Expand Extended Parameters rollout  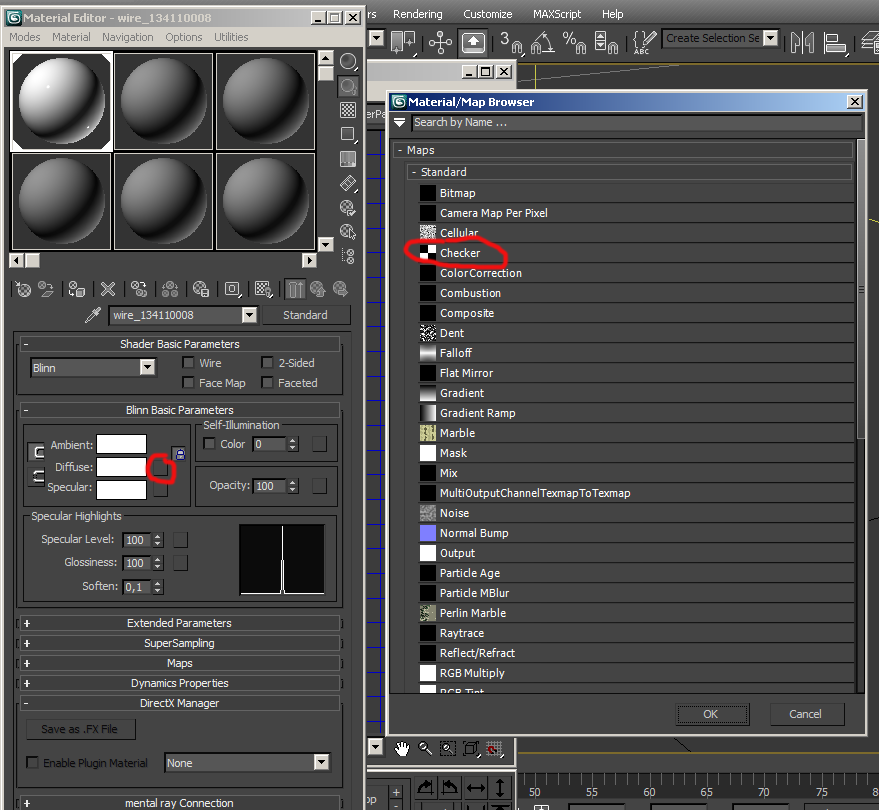[x=179, y=623]
